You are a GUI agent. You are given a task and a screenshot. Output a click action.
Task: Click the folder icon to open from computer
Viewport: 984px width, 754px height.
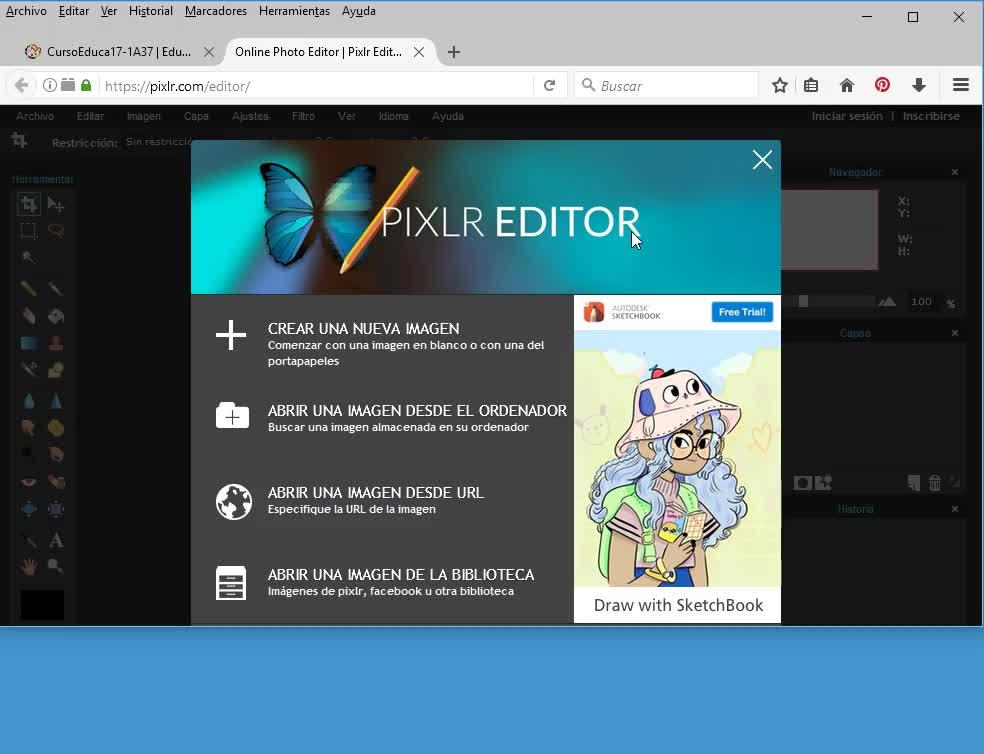point(232,416)
